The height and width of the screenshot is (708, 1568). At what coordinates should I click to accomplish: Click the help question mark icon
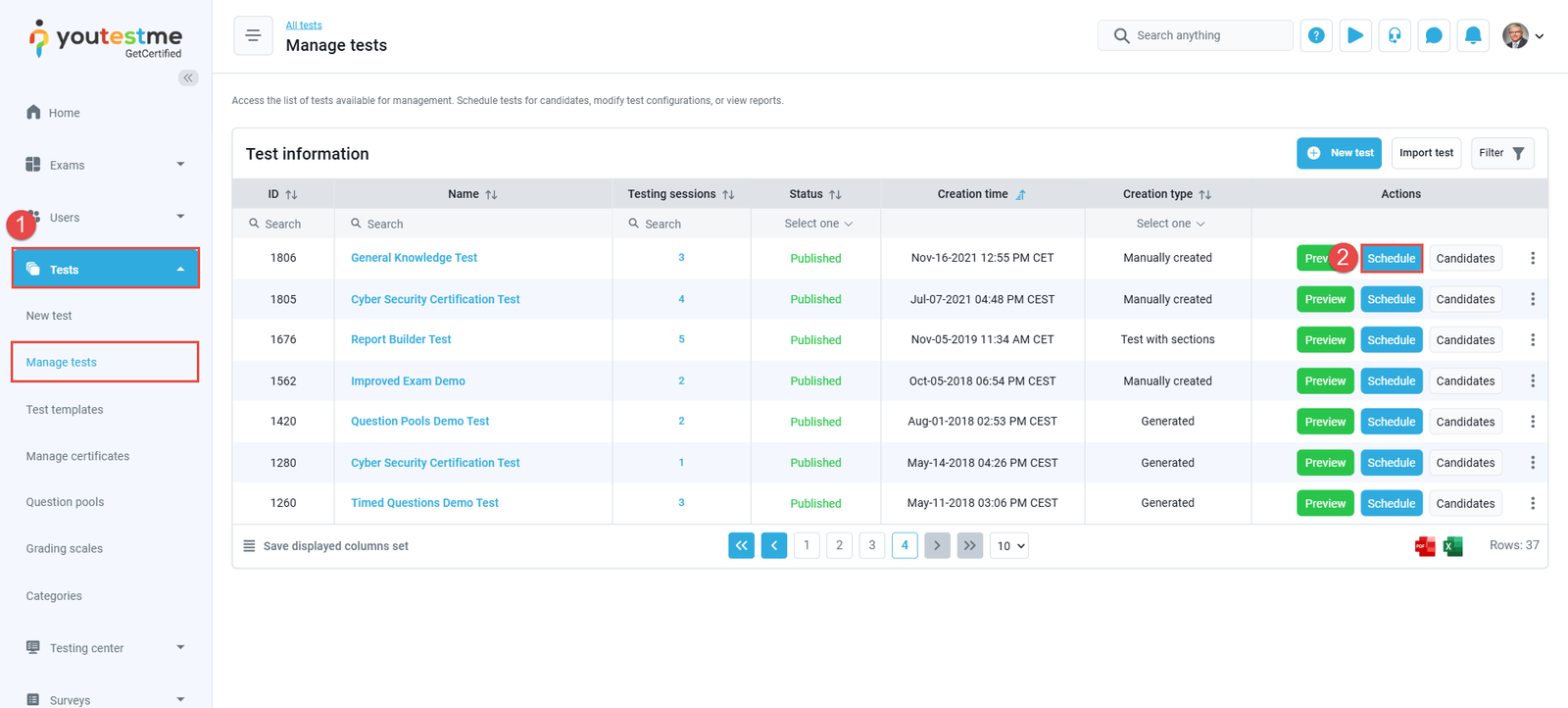click(x=1316, y=35)
